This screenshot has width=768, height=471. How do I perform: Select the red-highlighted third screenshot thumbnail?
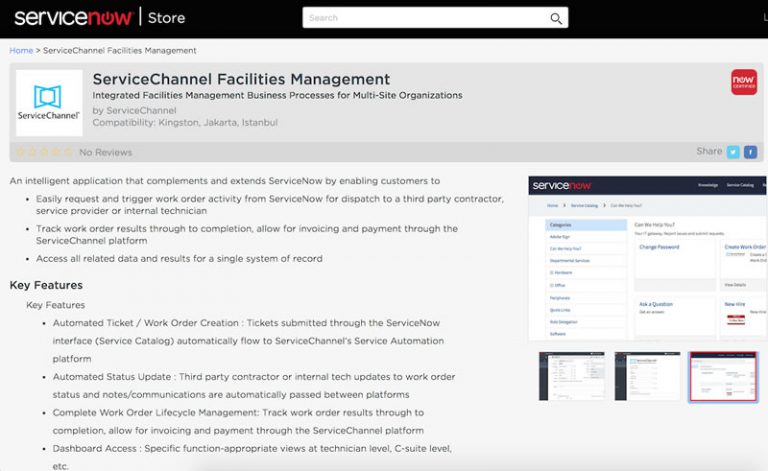coord(723,377)
